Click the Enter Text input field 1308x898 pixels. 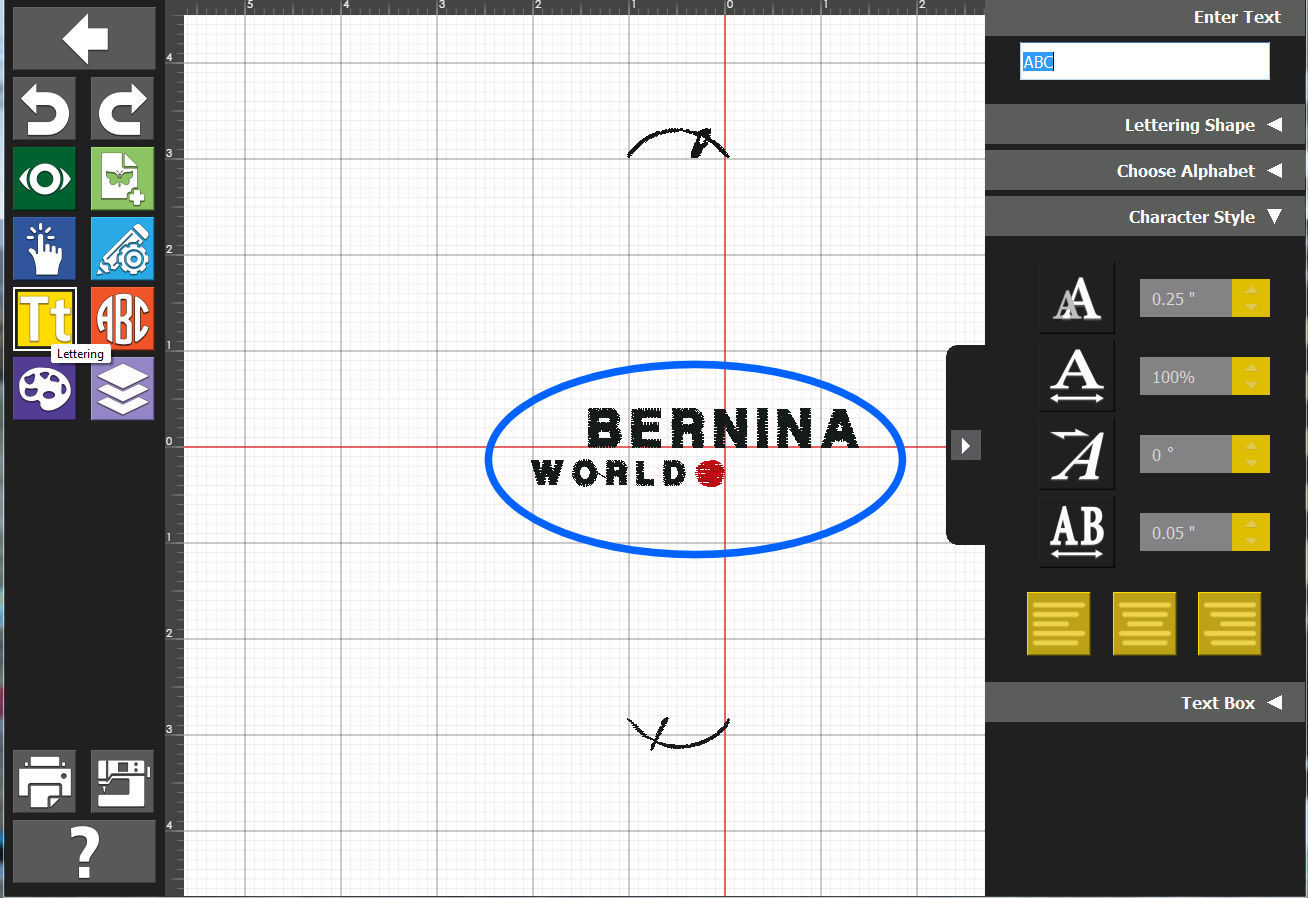coord(1145,62)
